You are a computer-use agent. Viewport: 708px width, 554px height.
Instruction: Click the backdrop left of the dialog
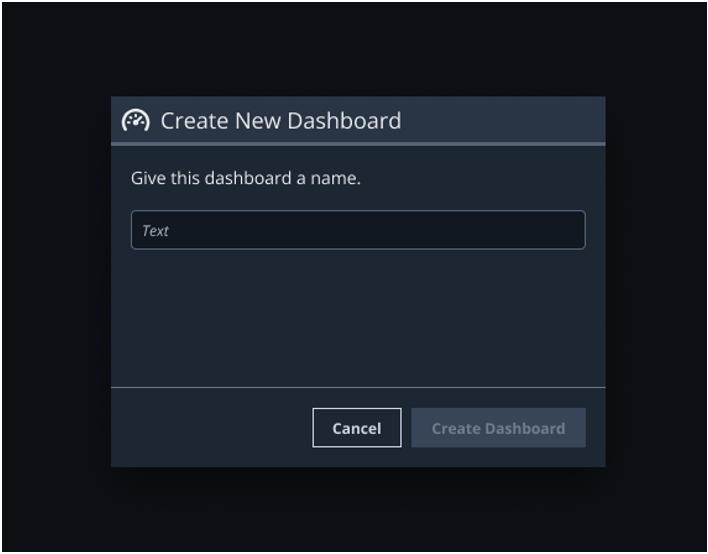coord(55,280)
